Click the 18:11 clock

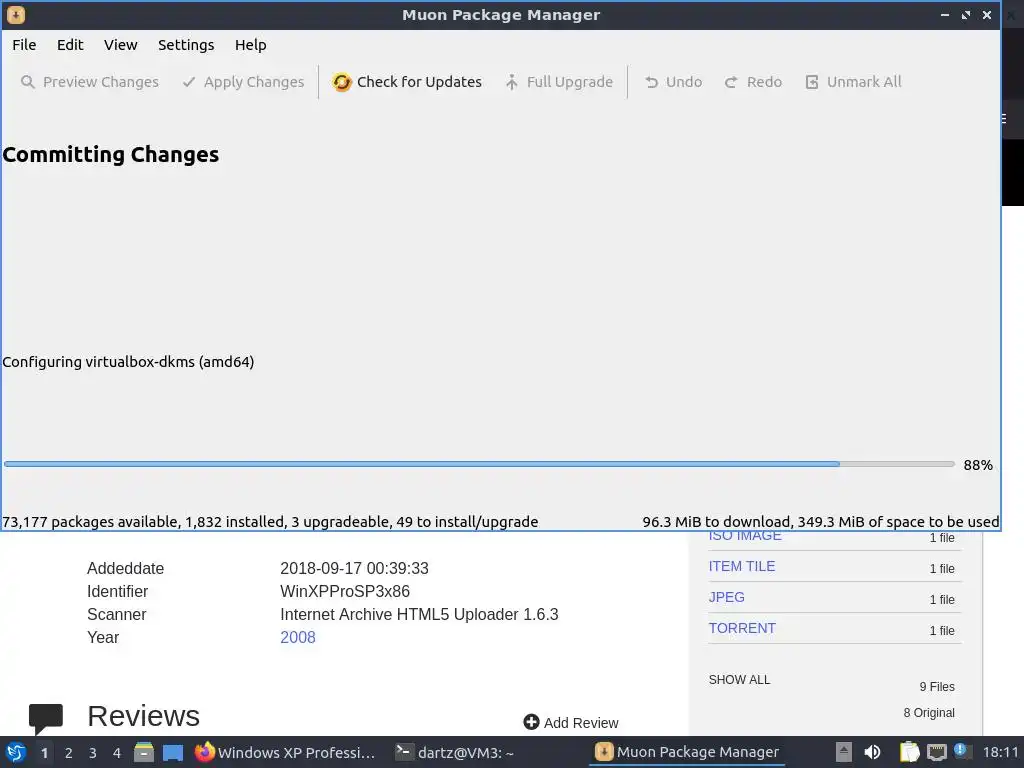point(1000,752)
